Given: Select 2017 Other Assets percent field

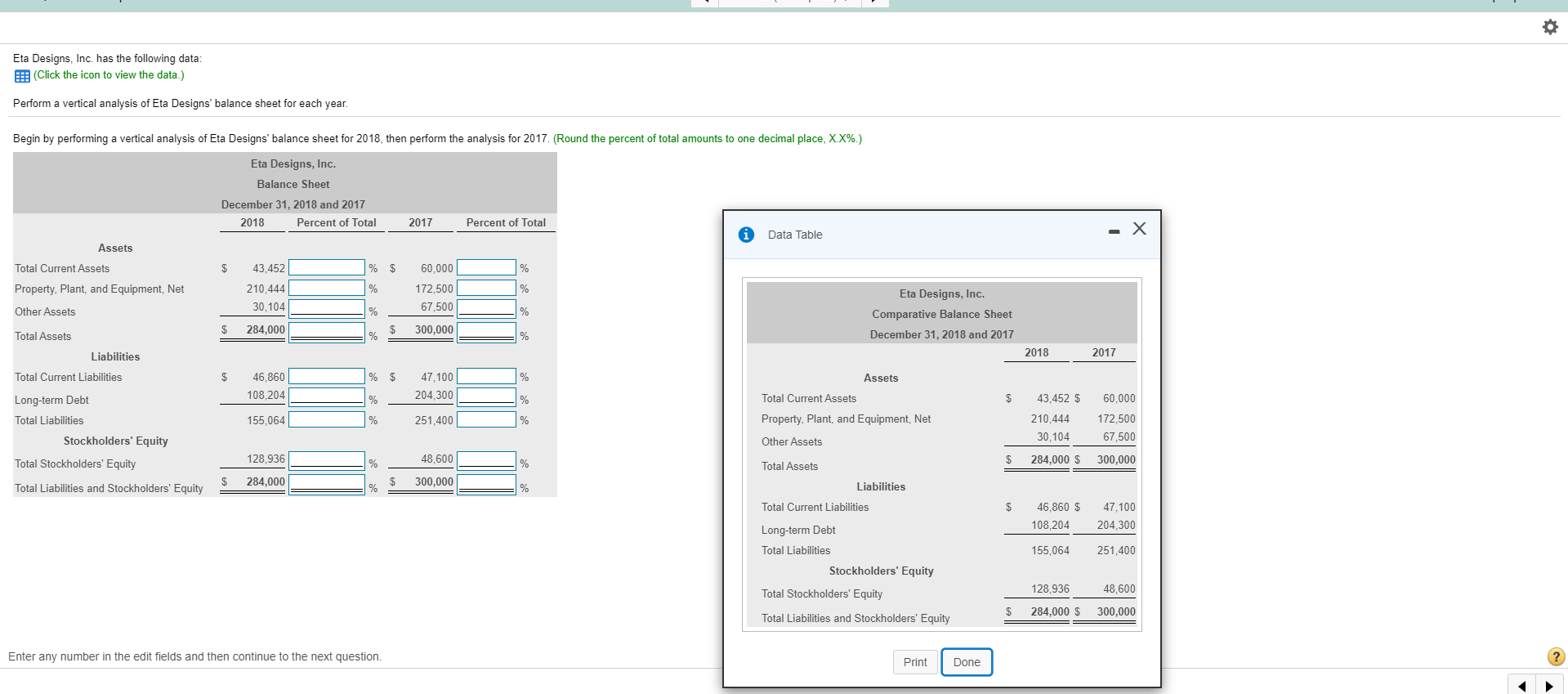Looking at the screenshot, I should [x=486, y=308].
